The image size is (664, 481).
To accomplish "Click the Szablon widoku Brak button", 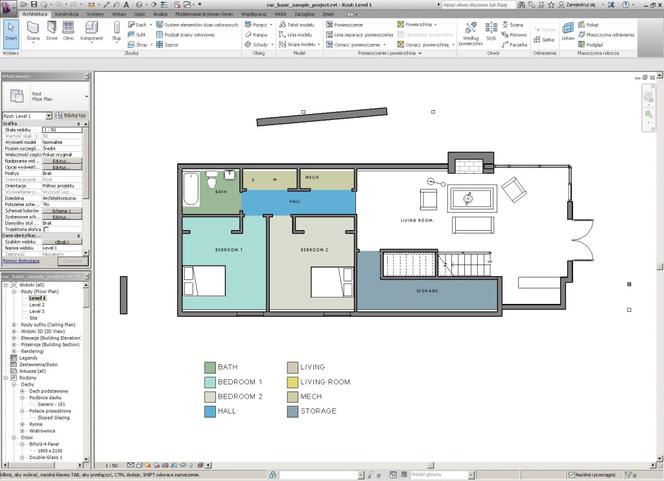I will 62,242.
